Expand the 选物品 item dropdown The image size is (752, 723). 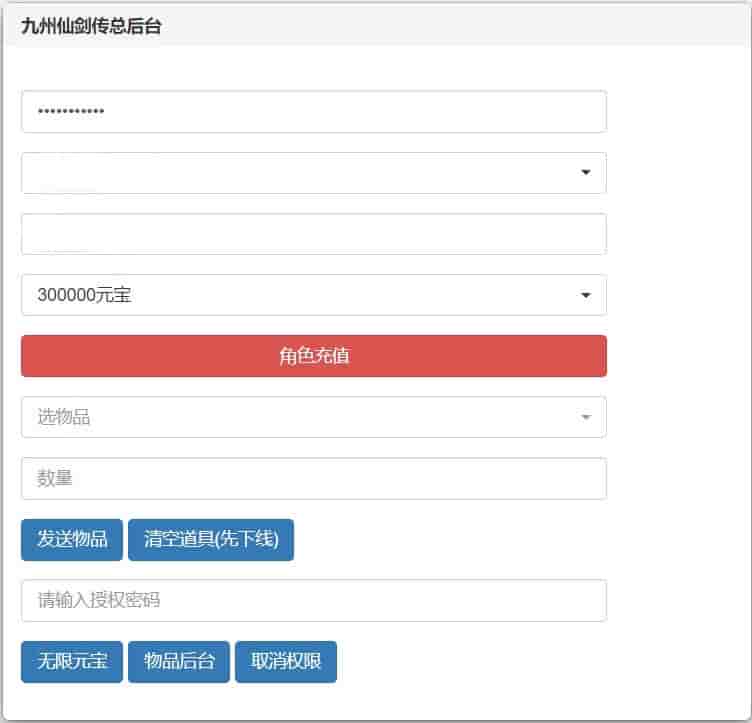click(314, 417)
